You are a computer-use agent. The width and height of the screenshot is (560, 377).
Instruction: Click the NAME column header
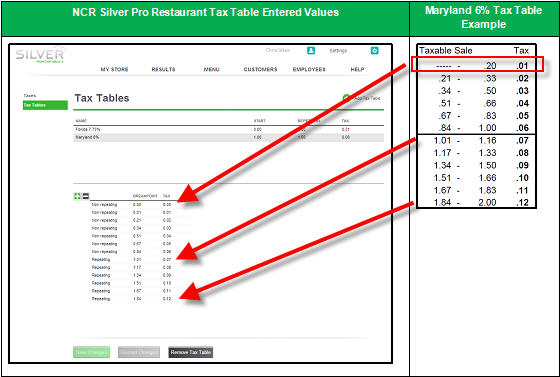point(81,121)
